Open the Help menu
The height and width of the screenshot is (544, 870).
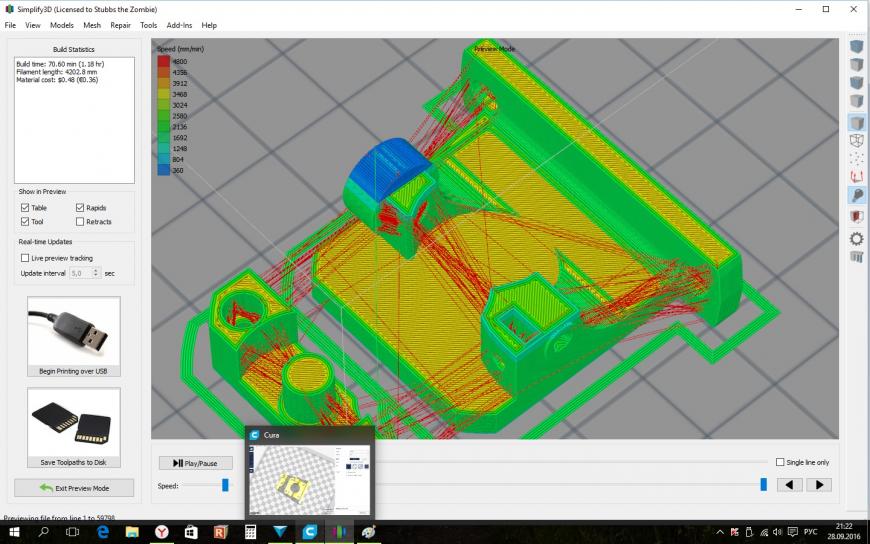(x=209, y=25)
